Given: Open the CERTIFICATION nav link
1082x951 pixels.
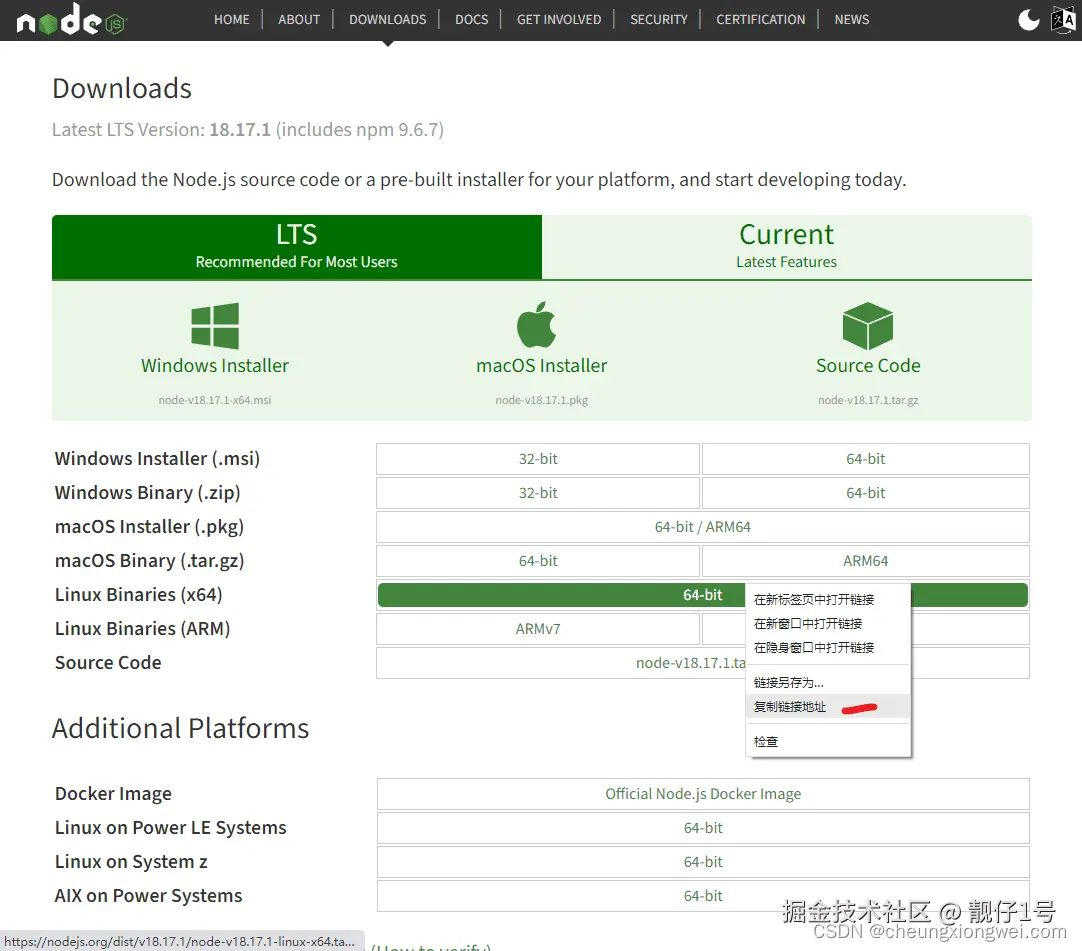Looking at the screenshot, I should [760, 19].
